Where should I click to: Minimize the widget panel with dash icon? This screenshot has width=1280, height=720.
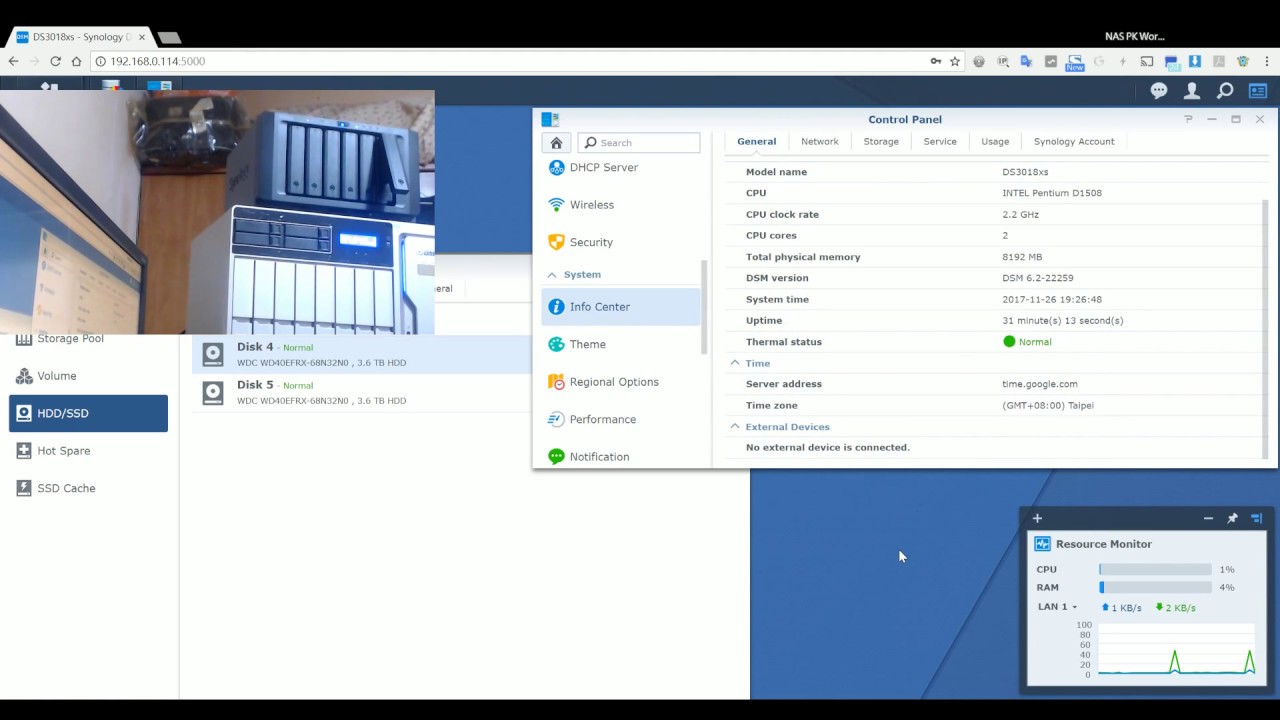point(1208,518)
